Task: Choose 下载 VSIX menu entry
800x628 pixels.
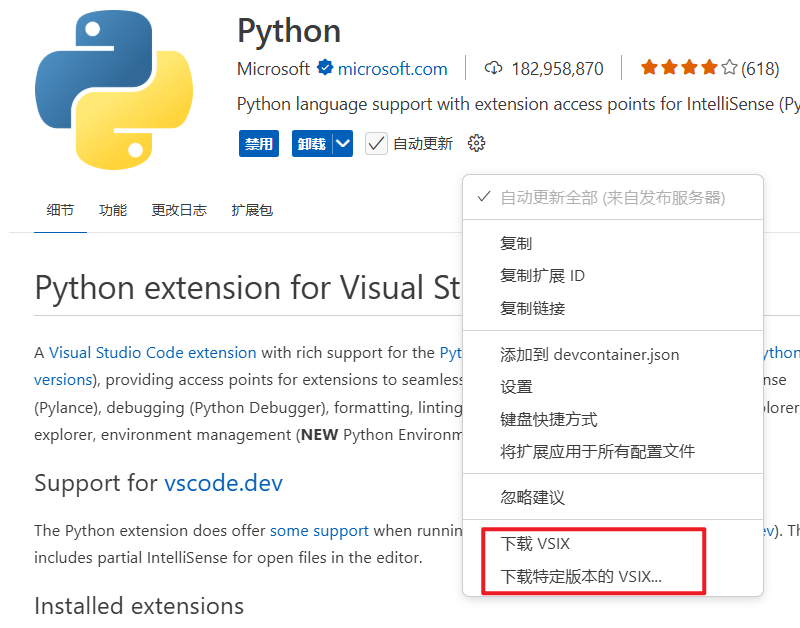Action: [613, 544]
